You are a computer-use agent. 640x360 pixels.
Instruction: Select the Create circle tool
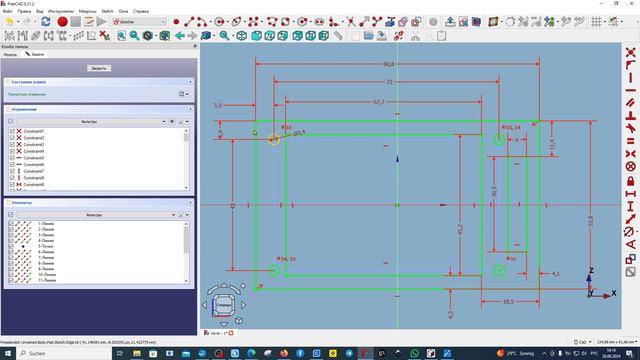[x=220, y=22]
